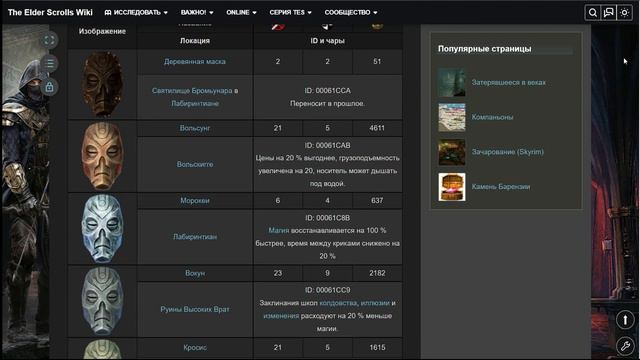
Task: Click the Компаньоны thumbnail image
Action: 452,117
